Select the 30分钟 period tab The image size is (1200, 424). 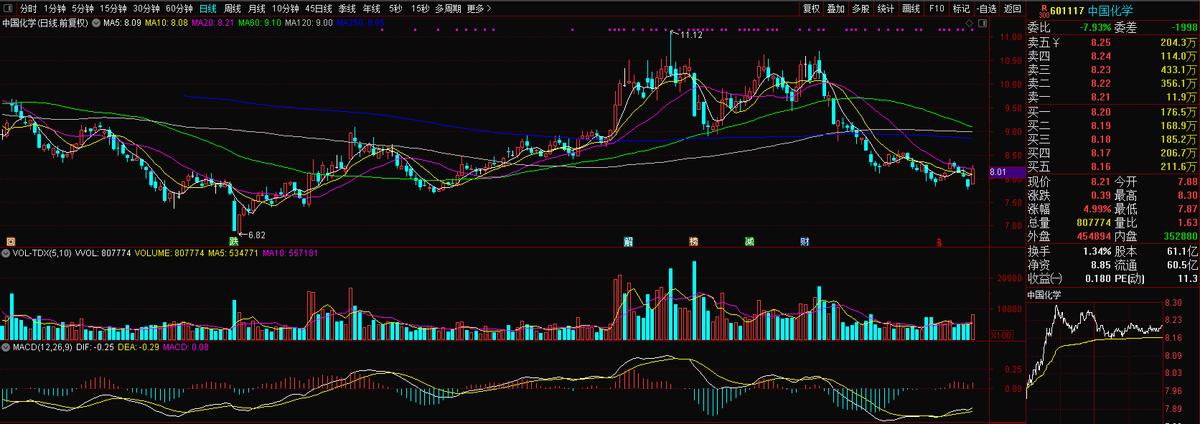coord(147,8)
